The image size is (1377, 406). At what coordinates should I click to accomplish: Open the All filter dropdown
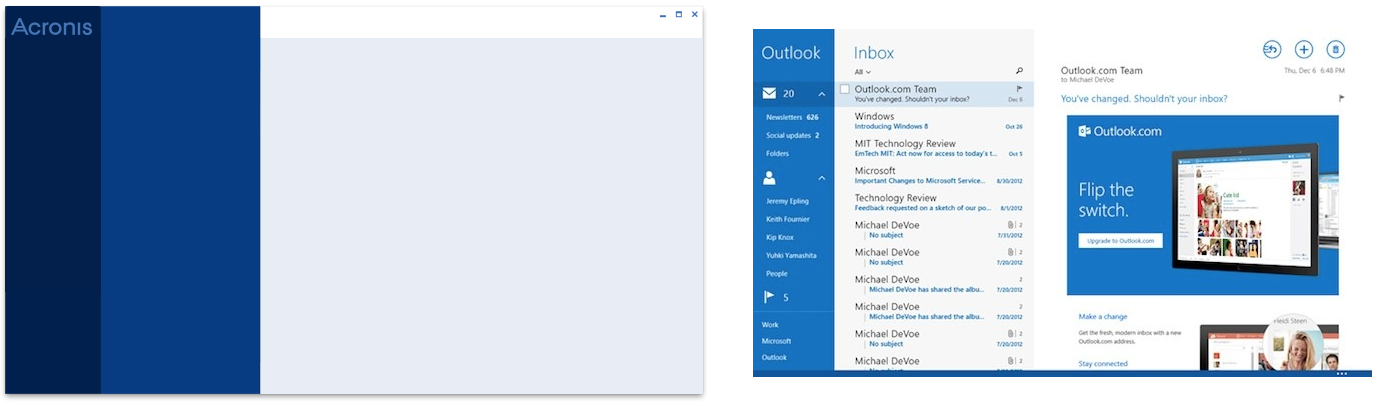point(862,72)
